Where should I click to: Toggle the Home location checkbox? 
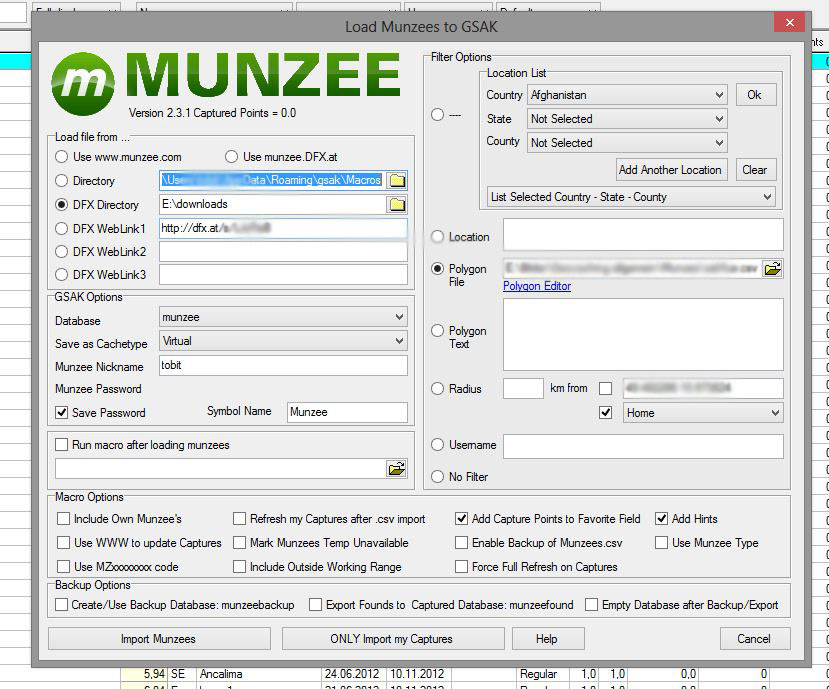(605, 412)
